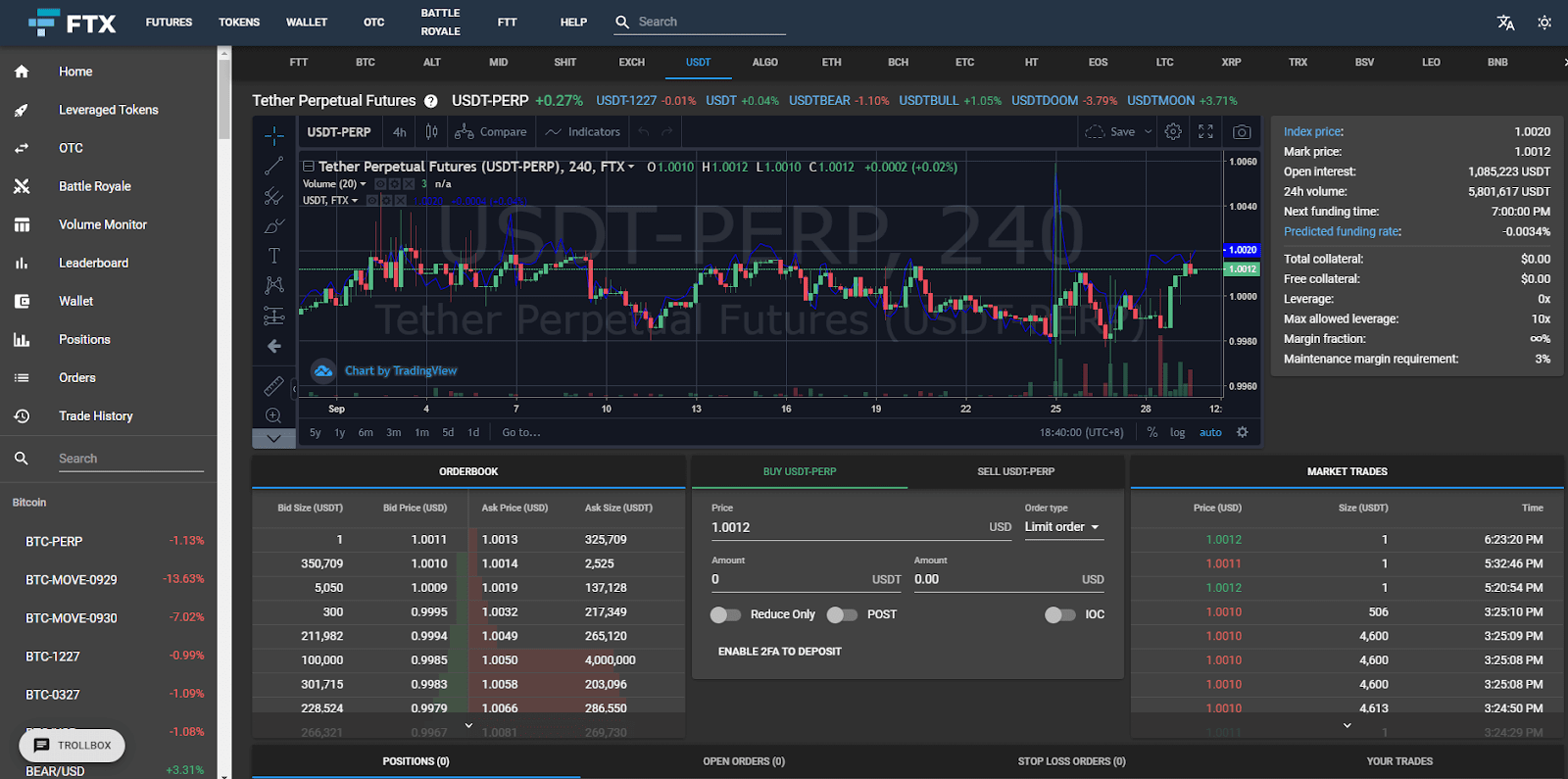Select the trend line drawing tool

pyautogui.click(x=274, y=166)
